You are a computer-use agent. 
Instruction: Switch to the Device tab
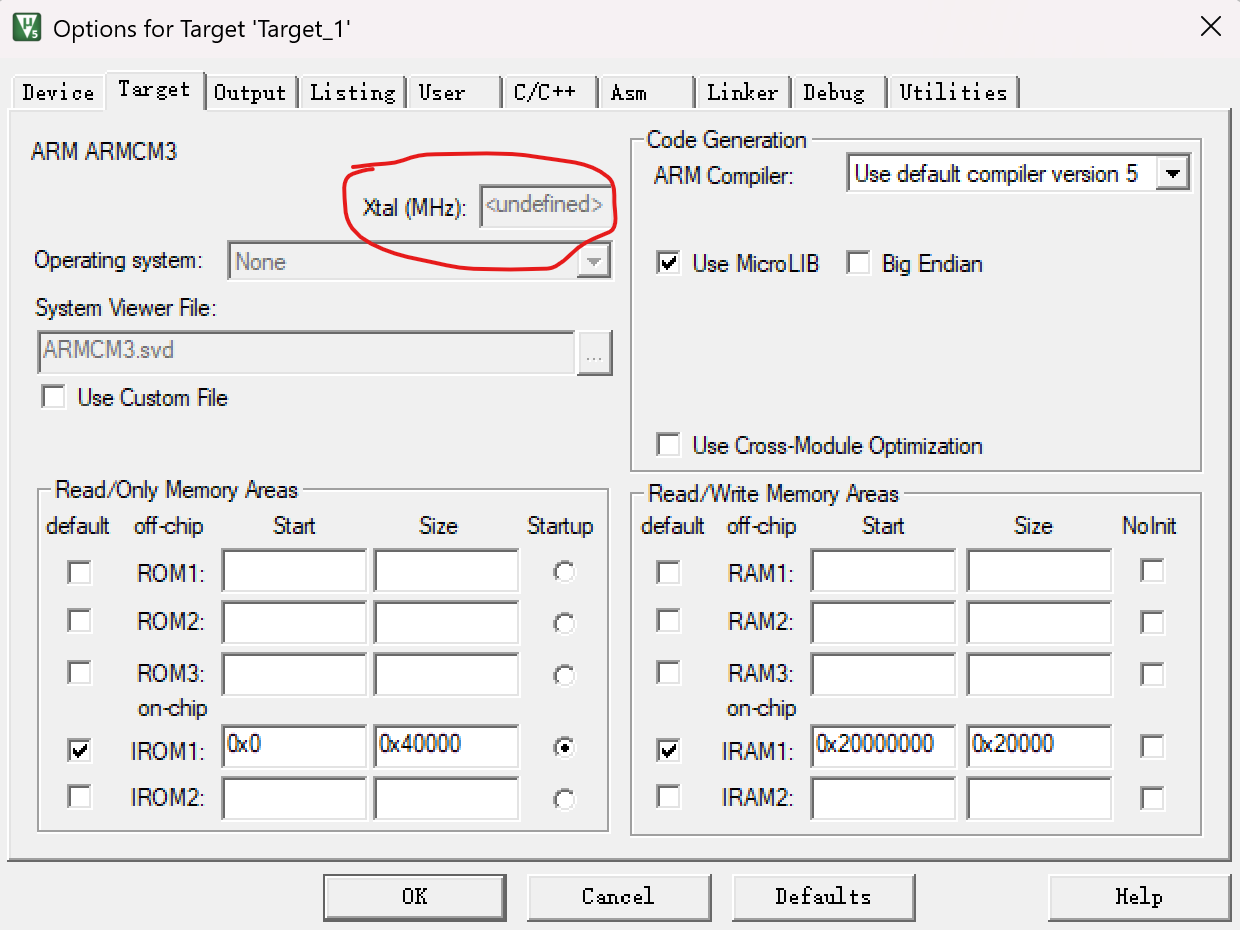[x=58, y=92]
